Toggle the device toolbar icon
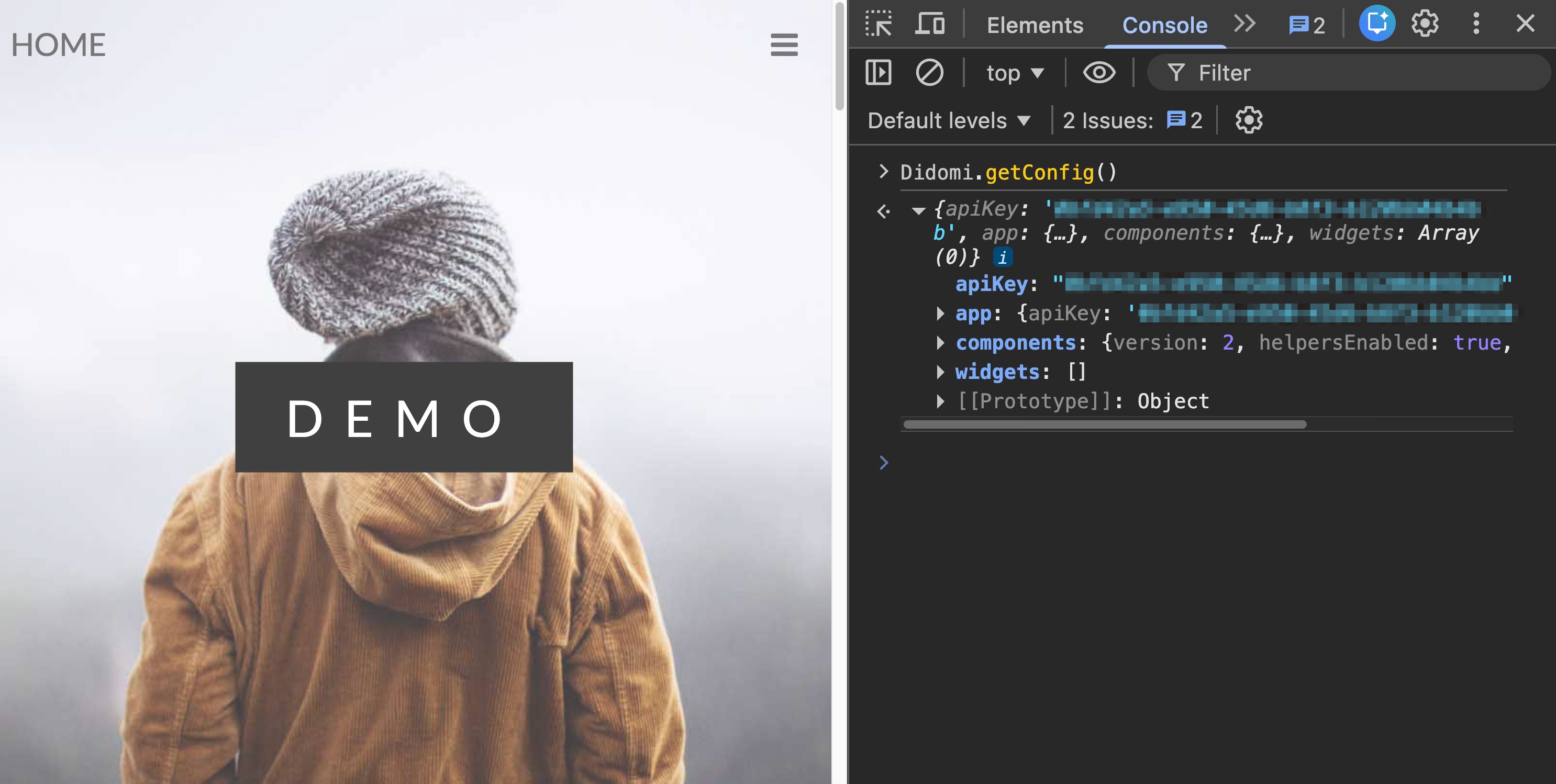 click(x=930, y=25)
